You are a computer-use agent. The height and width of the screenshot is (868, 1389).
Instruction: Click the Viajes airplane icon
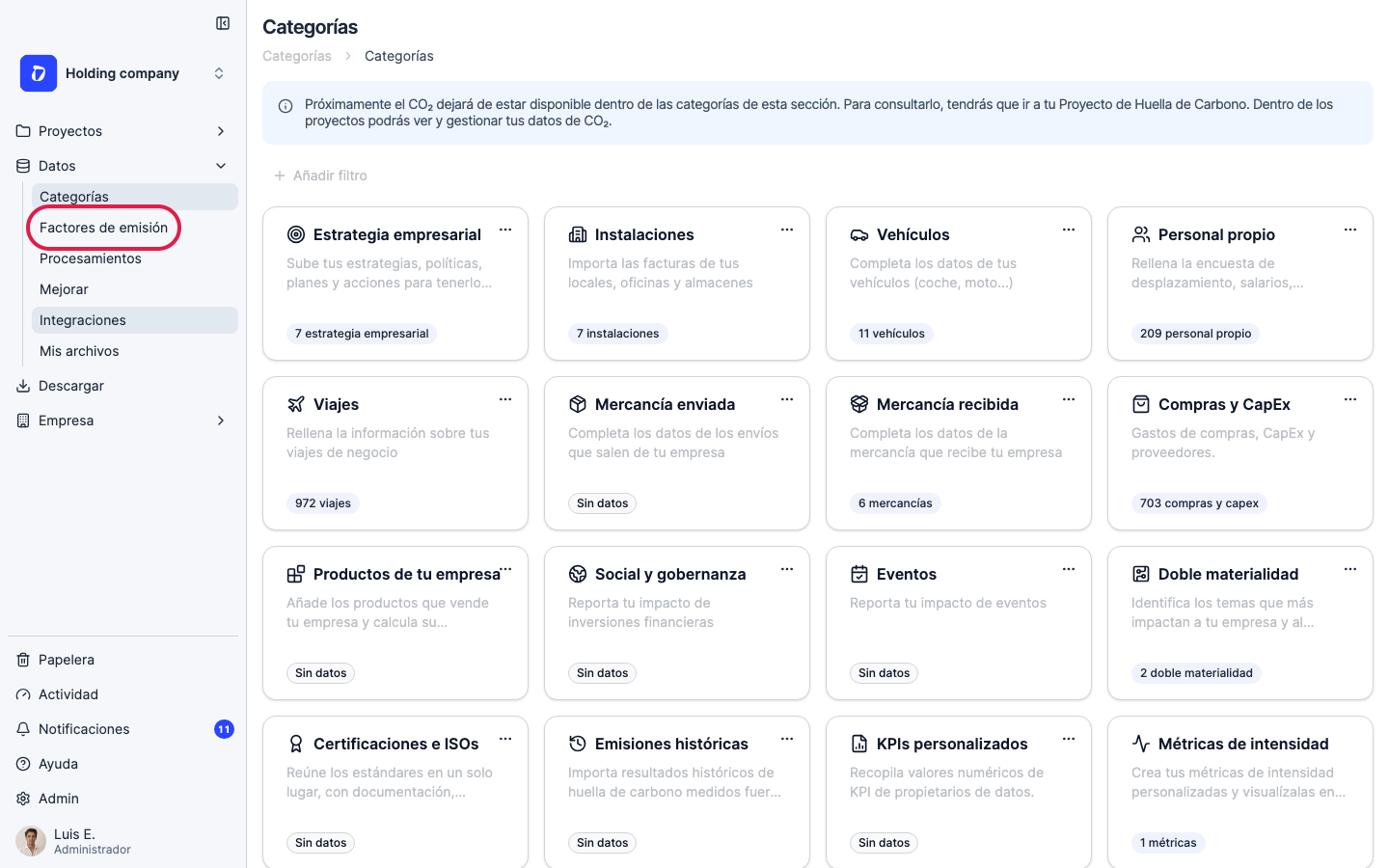[x=296, y=404]
